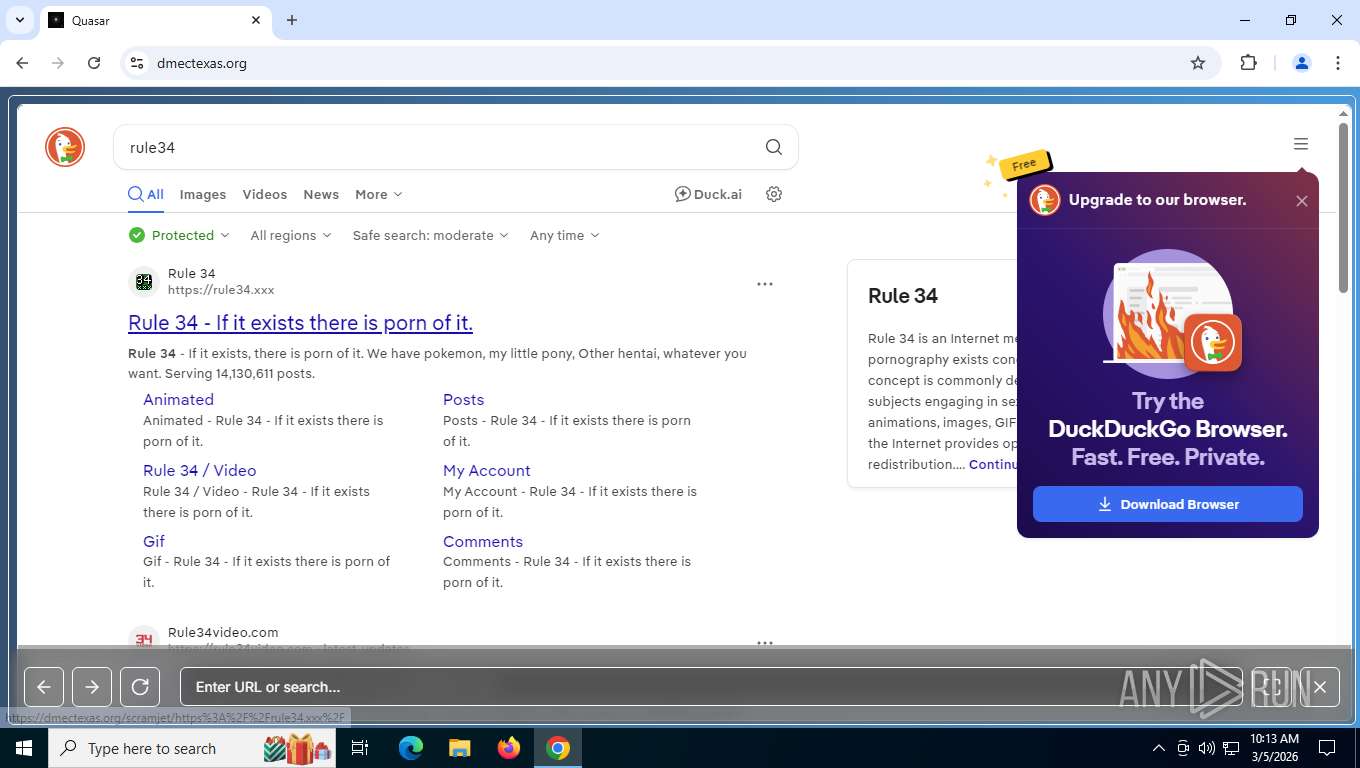The image size is (1360, 768).
Task: Open the Animated sitelink
Action: pos(178,399)
